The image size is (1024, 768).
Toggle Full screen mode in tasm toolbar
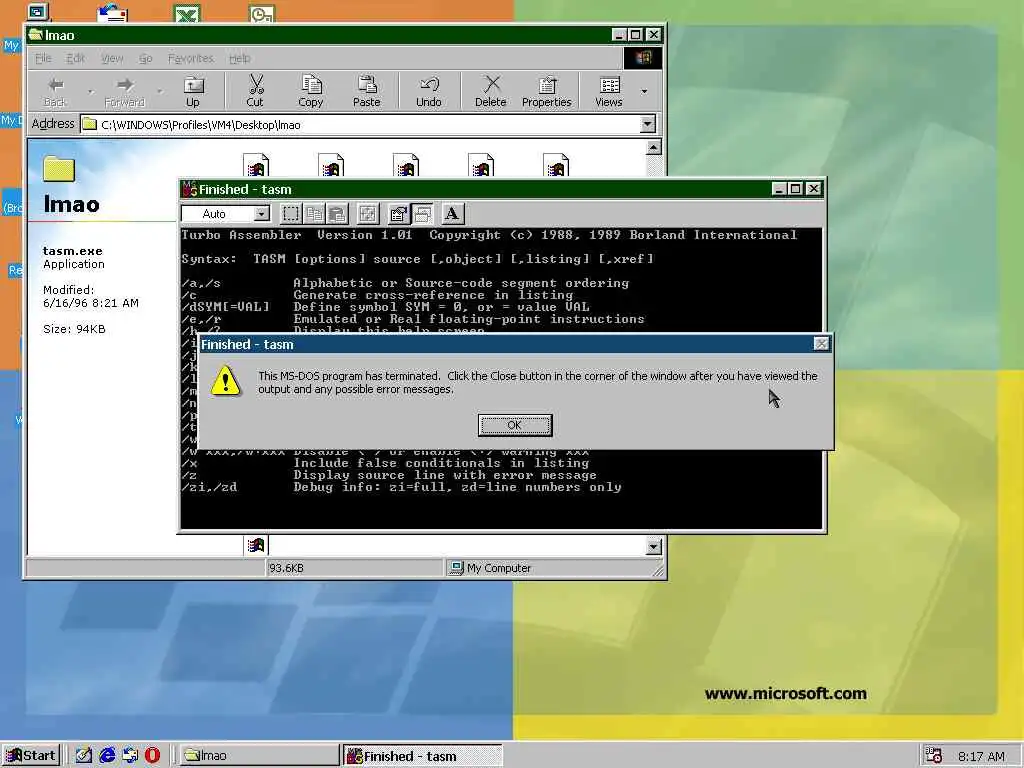tap(368, 214)
